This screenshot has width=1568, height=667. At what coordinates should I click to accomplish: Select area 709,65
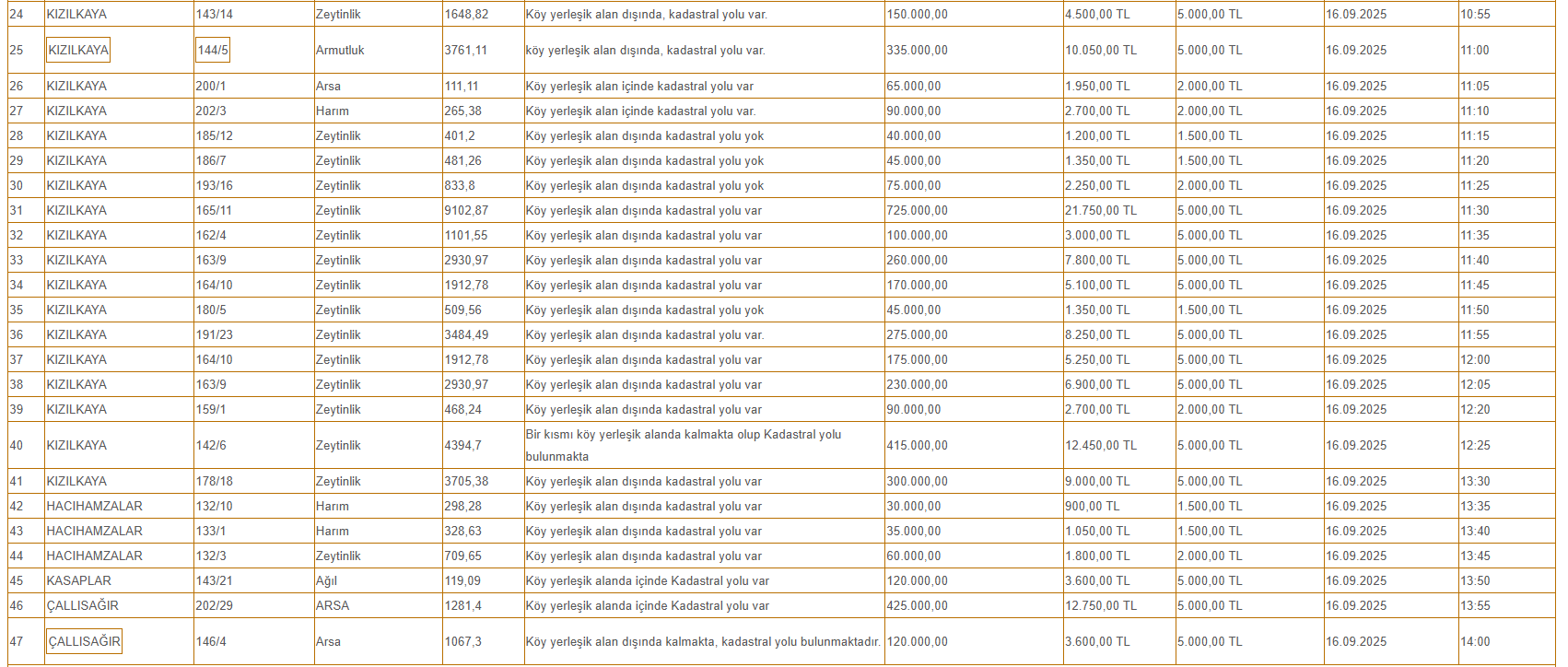[463, 556]
